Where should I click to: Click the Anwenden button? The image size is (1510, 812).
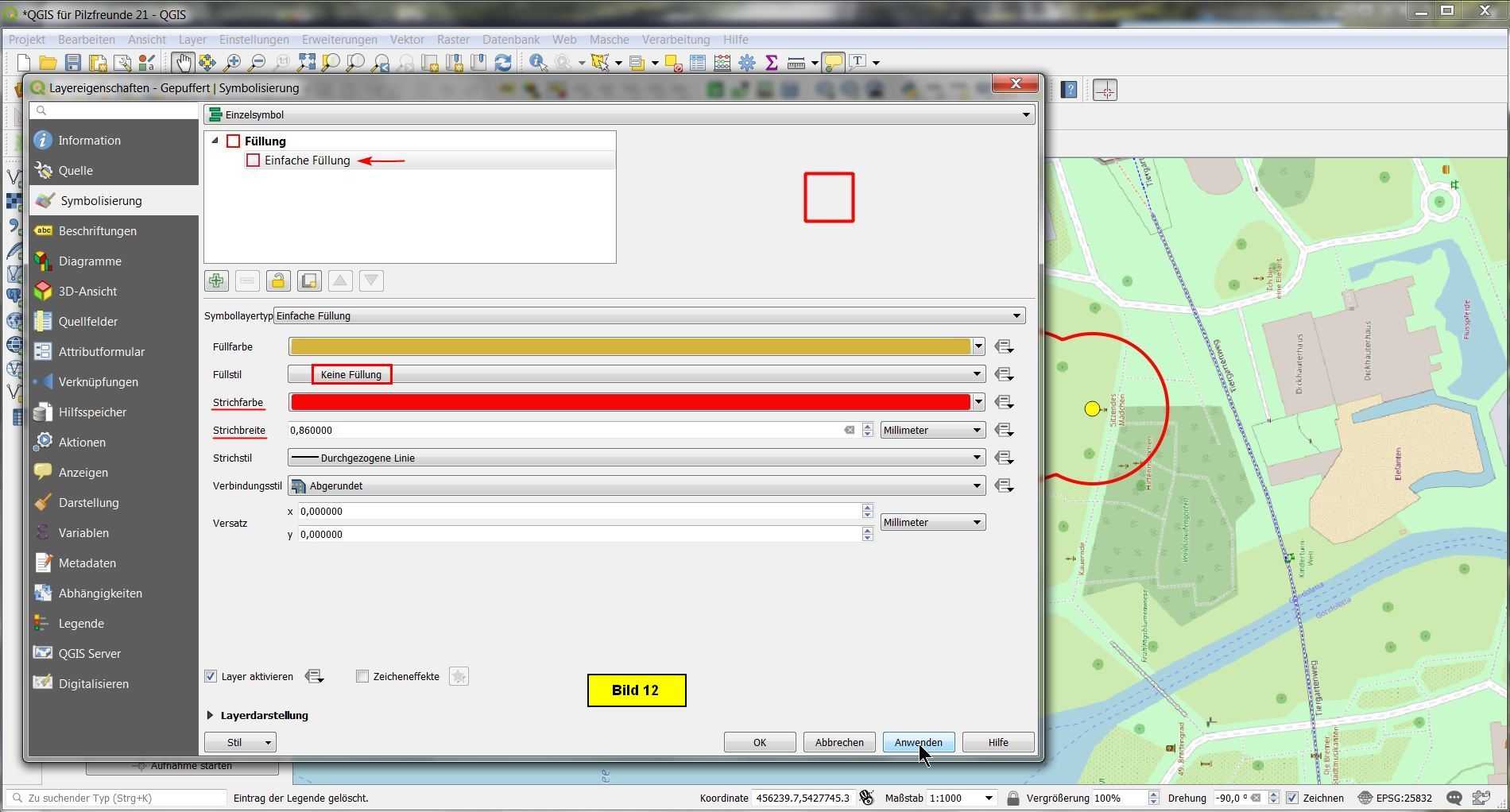pos(918,742)
